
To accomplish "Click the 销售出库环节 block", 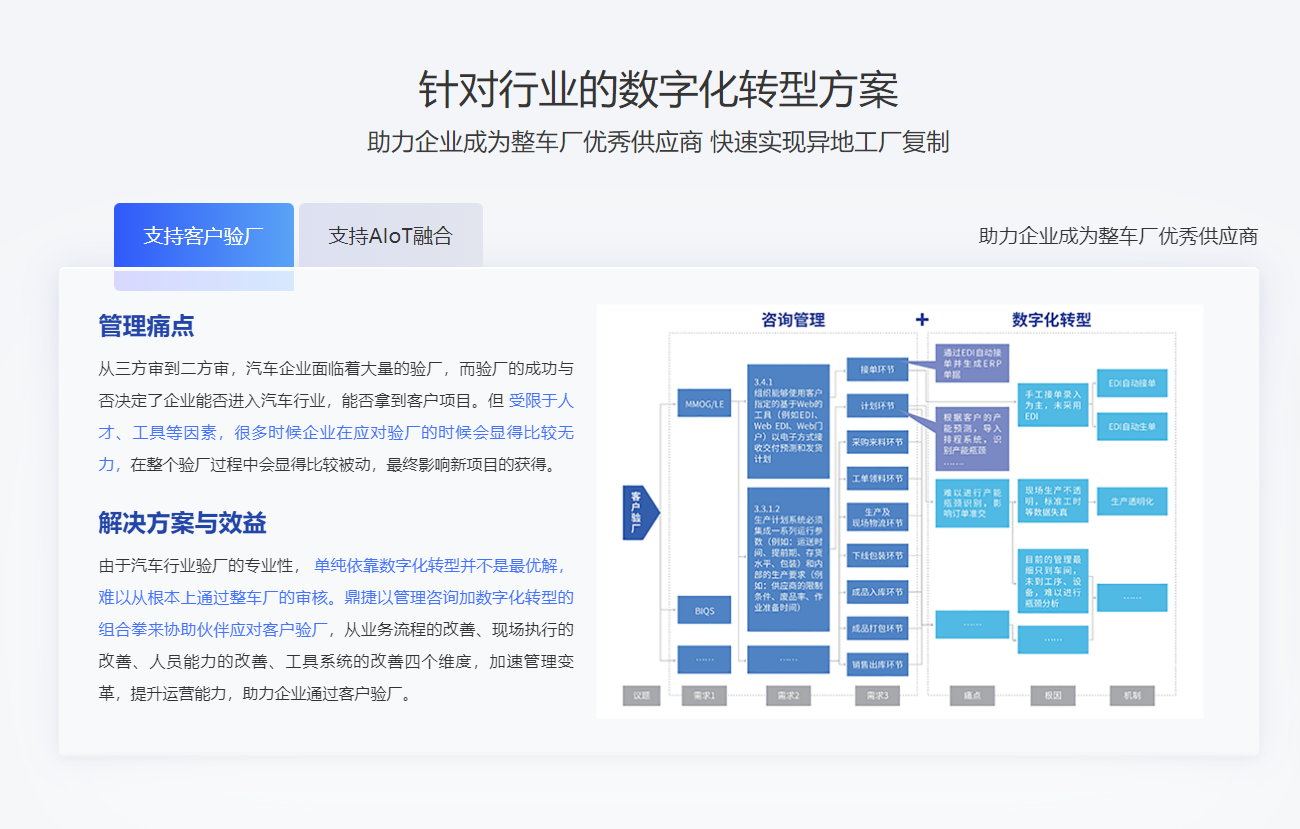I will 877,664.
